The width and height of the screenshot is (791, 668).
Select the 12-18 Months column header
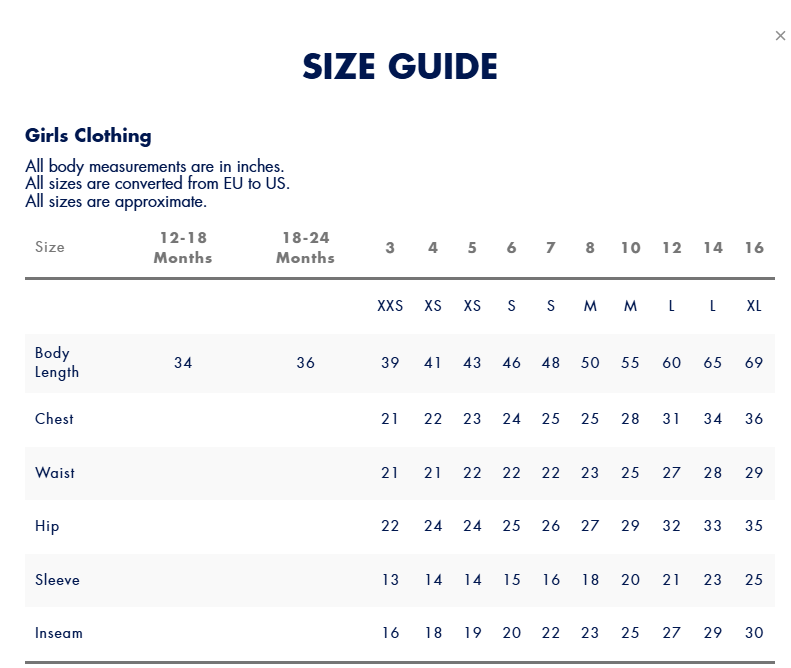click(183, 247)
